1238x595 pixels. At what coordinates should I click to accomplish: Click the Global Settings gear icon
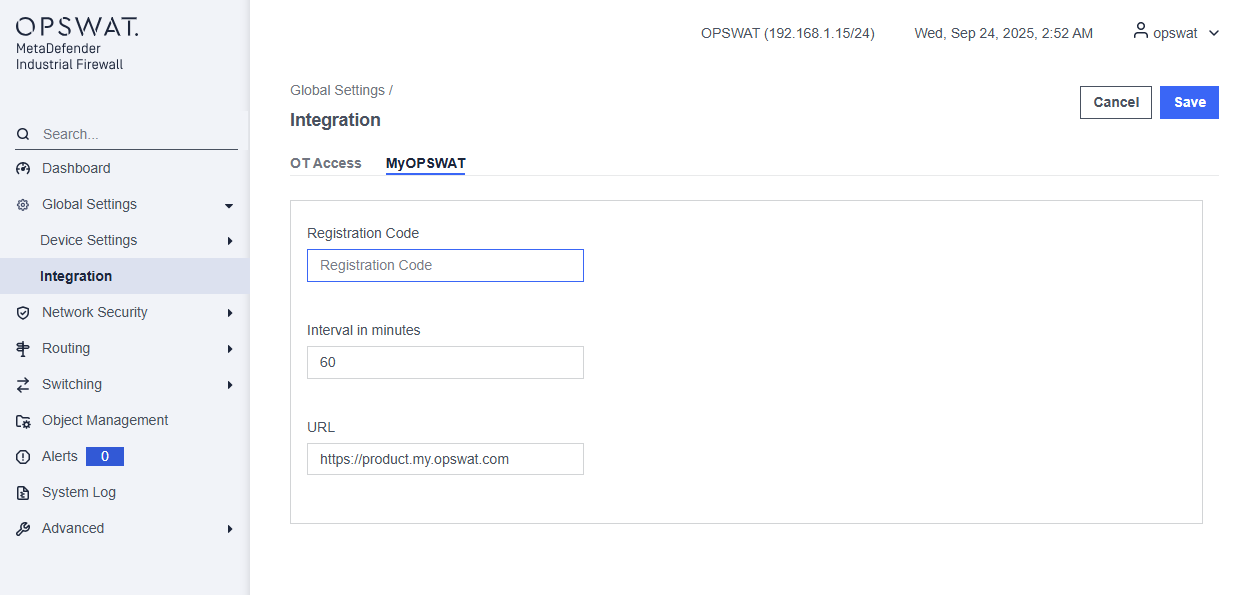[x=23, y=205]
